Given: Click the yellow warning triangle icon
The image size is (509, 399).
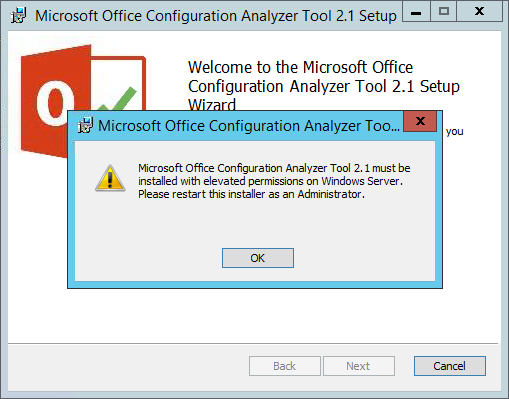Looking at the screenshot, I should (x=110, y=178).
